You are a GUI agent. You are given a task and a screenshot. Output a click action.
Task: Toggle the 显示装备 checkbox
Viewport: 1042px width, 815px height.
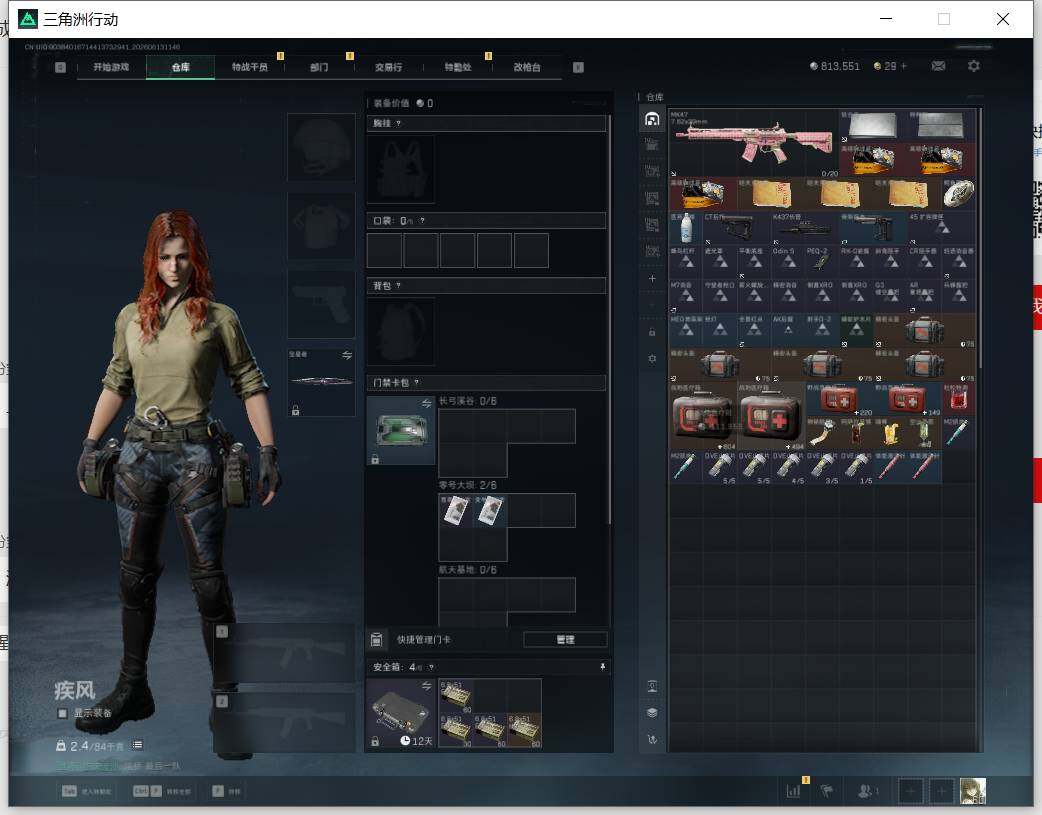point(62,713)
